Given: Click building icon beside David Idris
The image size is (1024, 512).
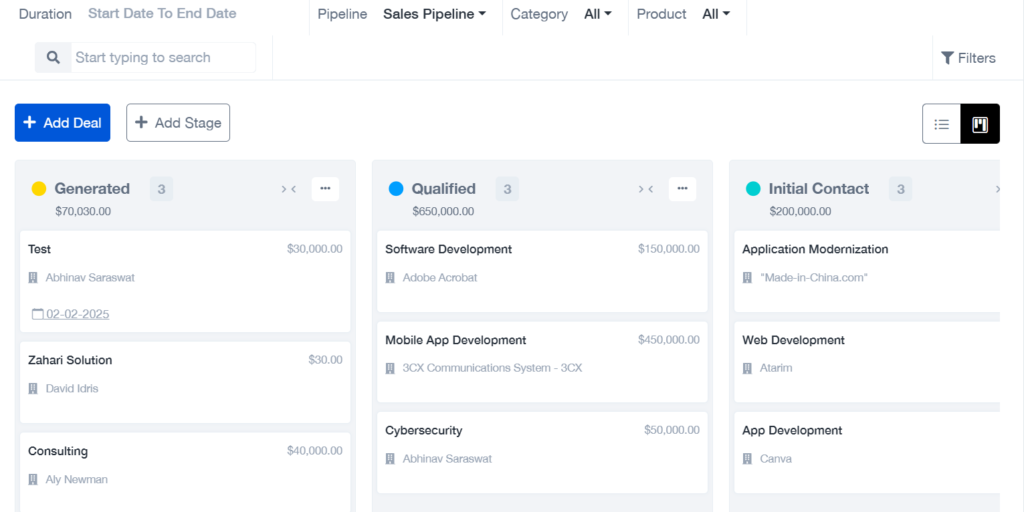Looking at the screenshot, I should (33, 389).
